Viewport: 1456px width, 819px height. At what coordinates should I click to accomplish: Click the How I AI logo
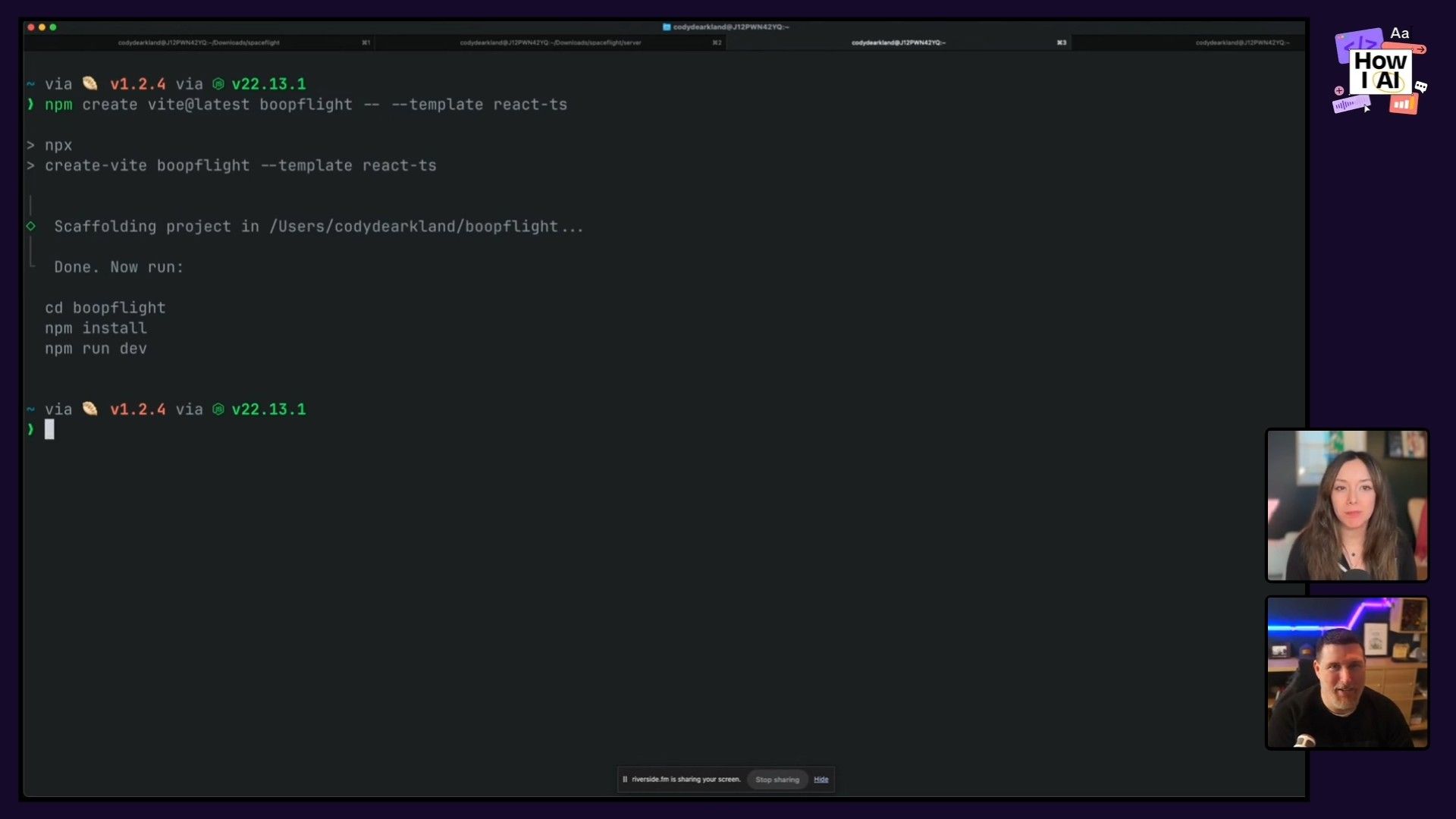point(1380,71)
